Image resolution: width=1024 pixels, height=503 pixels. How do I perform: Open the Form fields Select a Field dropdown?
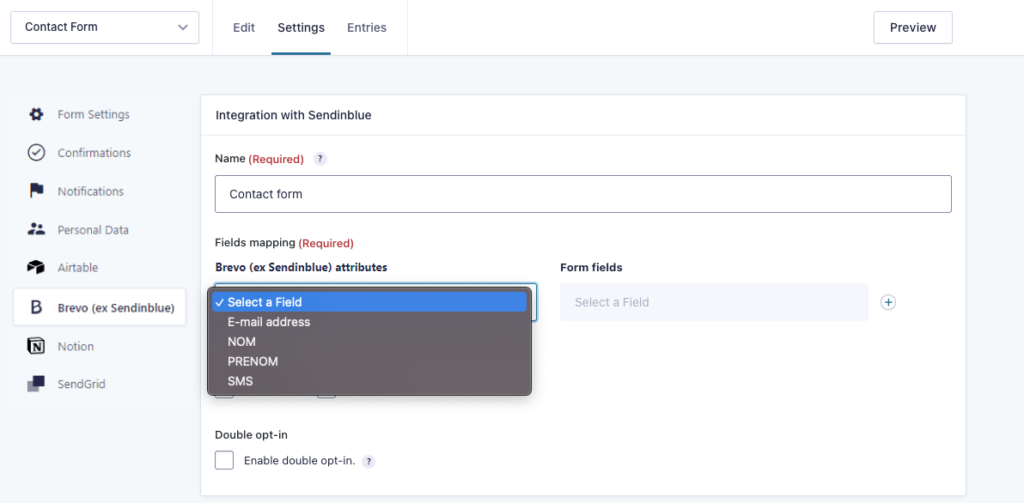click(713, 302)
